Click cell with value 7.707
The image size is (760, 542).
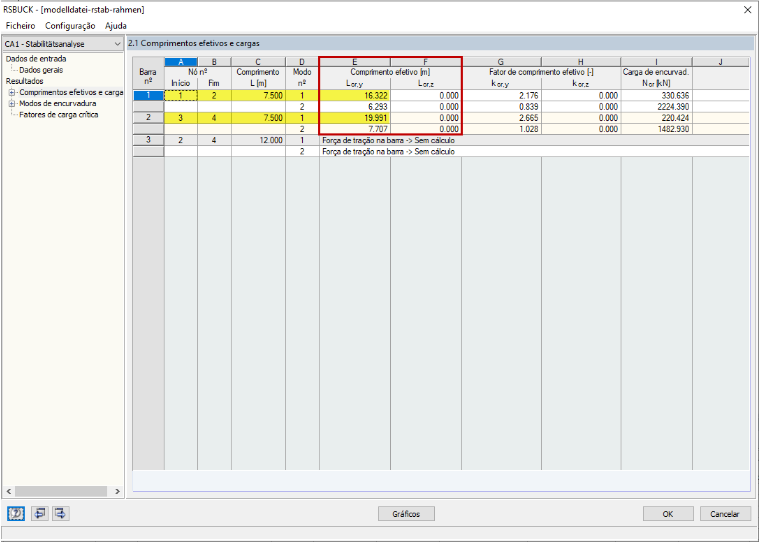click(x=355, y=129)
